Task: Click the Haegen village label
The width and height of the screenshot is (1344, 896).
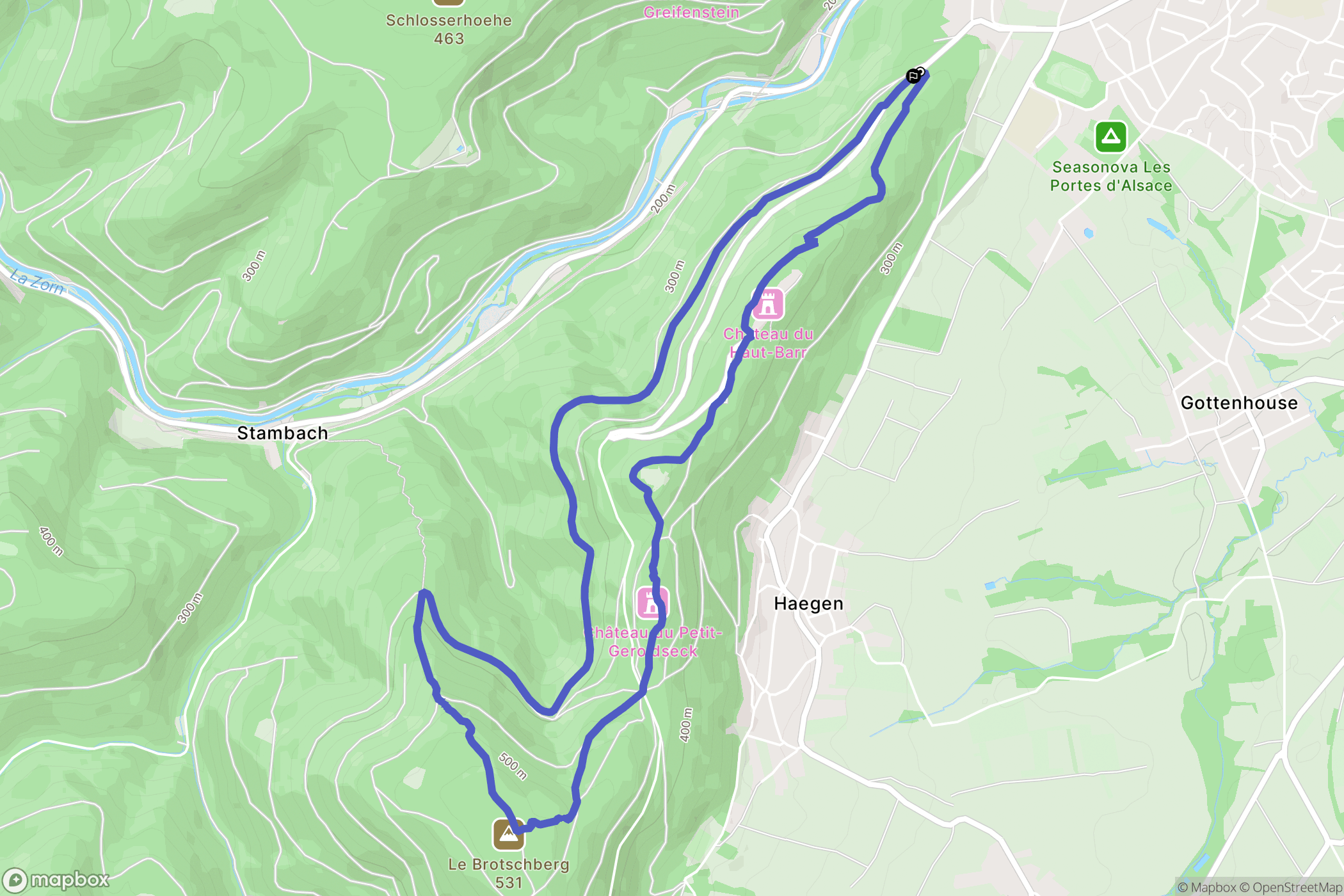Action: (808, 604)
